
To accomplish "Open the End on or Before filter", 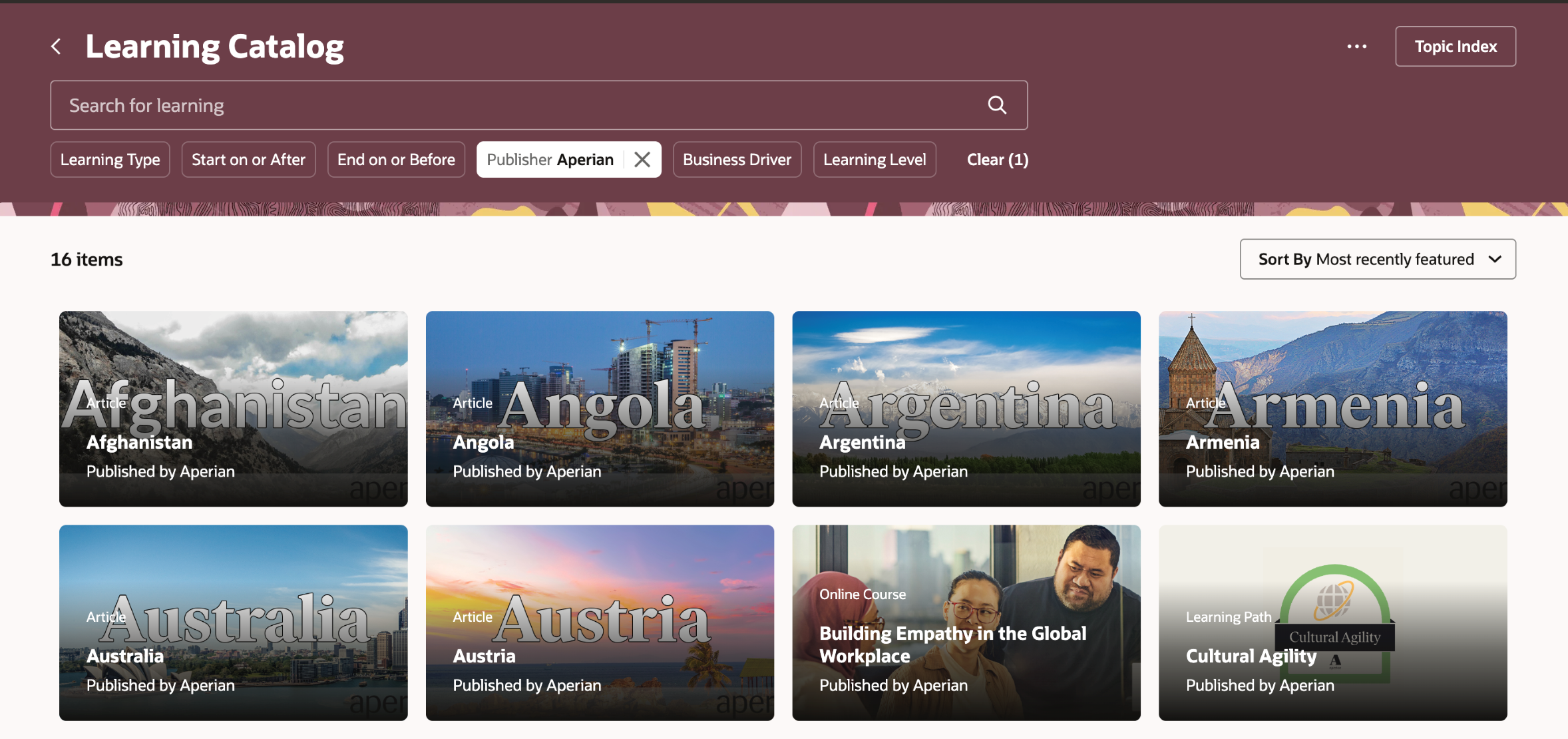I will pos(396,160).
